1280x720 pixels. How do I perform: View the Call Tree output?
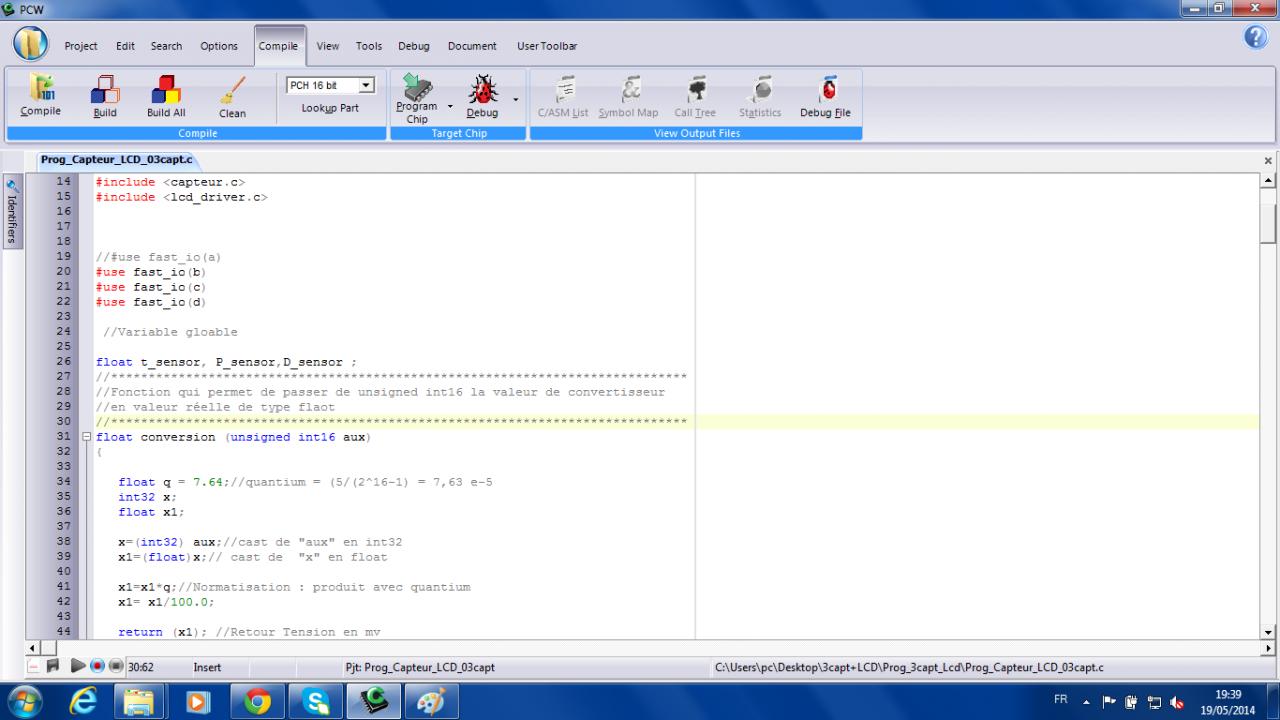pyautogui.click(x=695, y=98)
